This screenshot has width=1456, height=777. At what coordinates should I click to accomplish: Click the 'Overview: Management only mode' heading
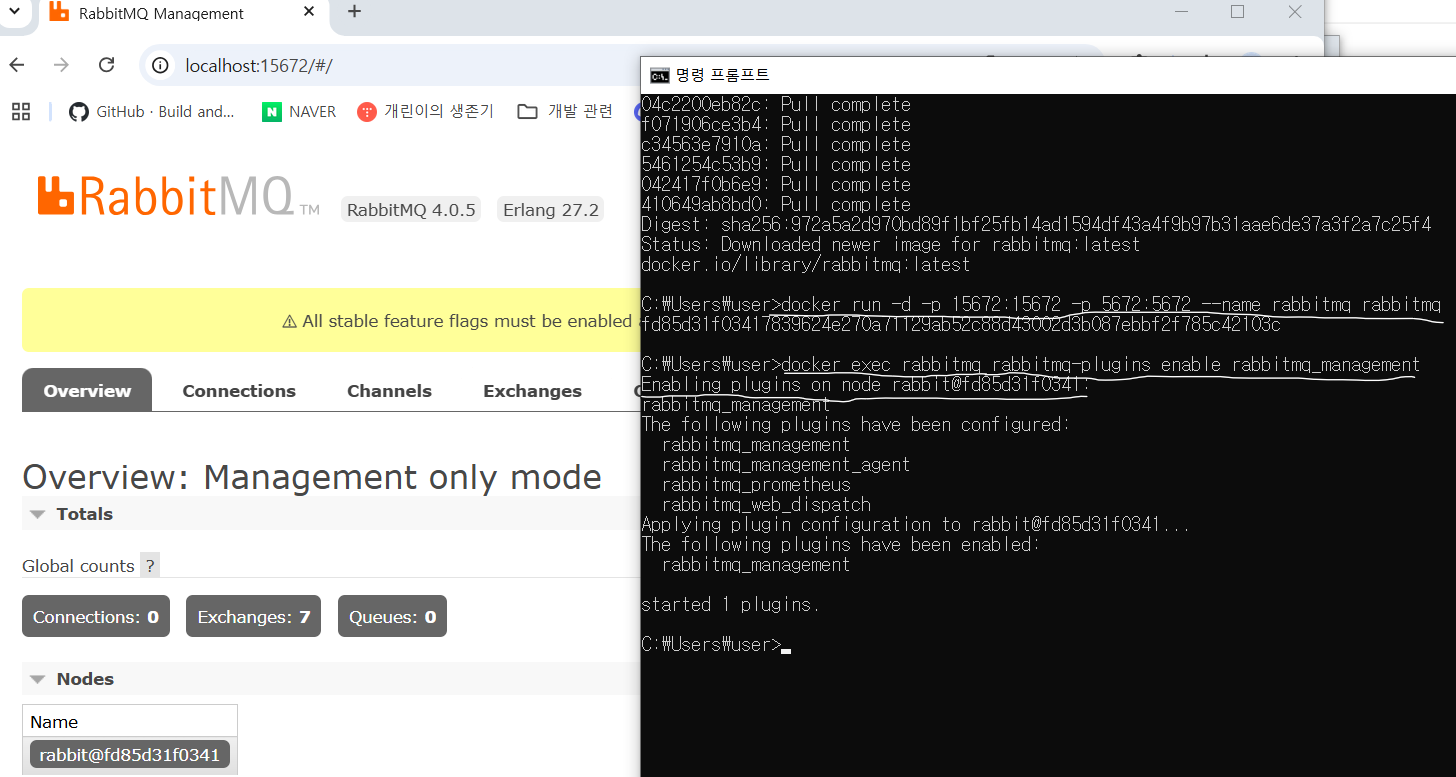[312, 477]
